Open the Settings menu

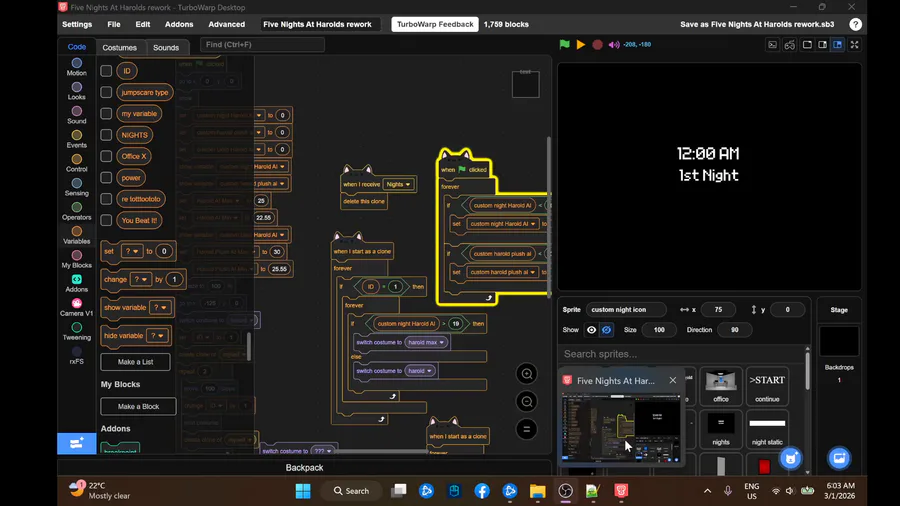77,24
